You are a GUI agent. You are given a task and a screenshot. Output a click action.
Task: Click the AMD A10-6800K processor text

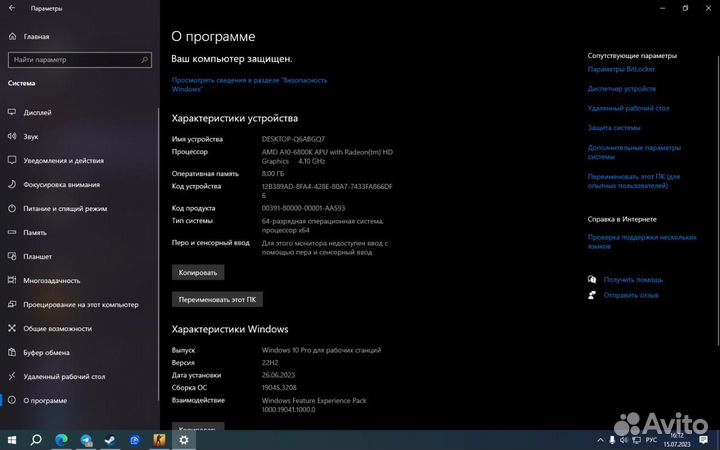(x=327, y=157)
